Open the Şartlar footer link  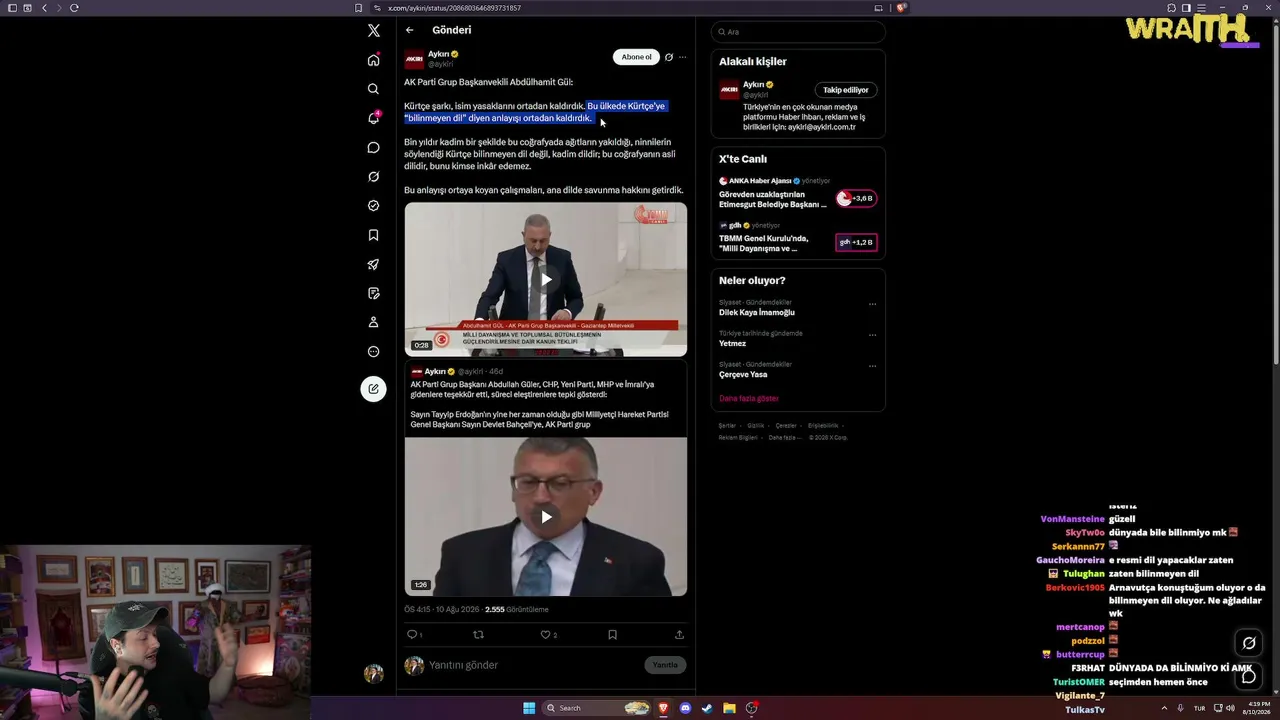coord(726,426)
